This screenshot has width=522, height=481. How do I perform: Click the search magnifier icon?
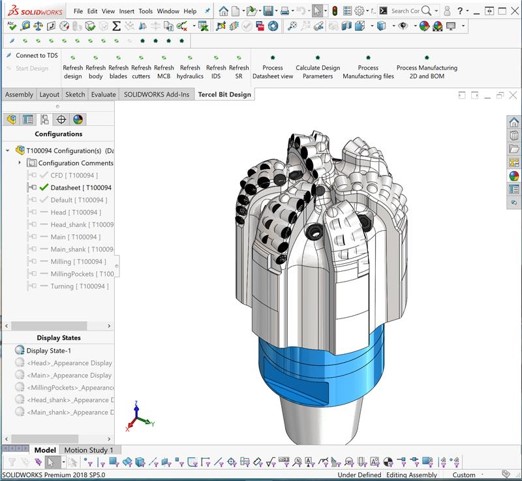click(x=426, y=11)
